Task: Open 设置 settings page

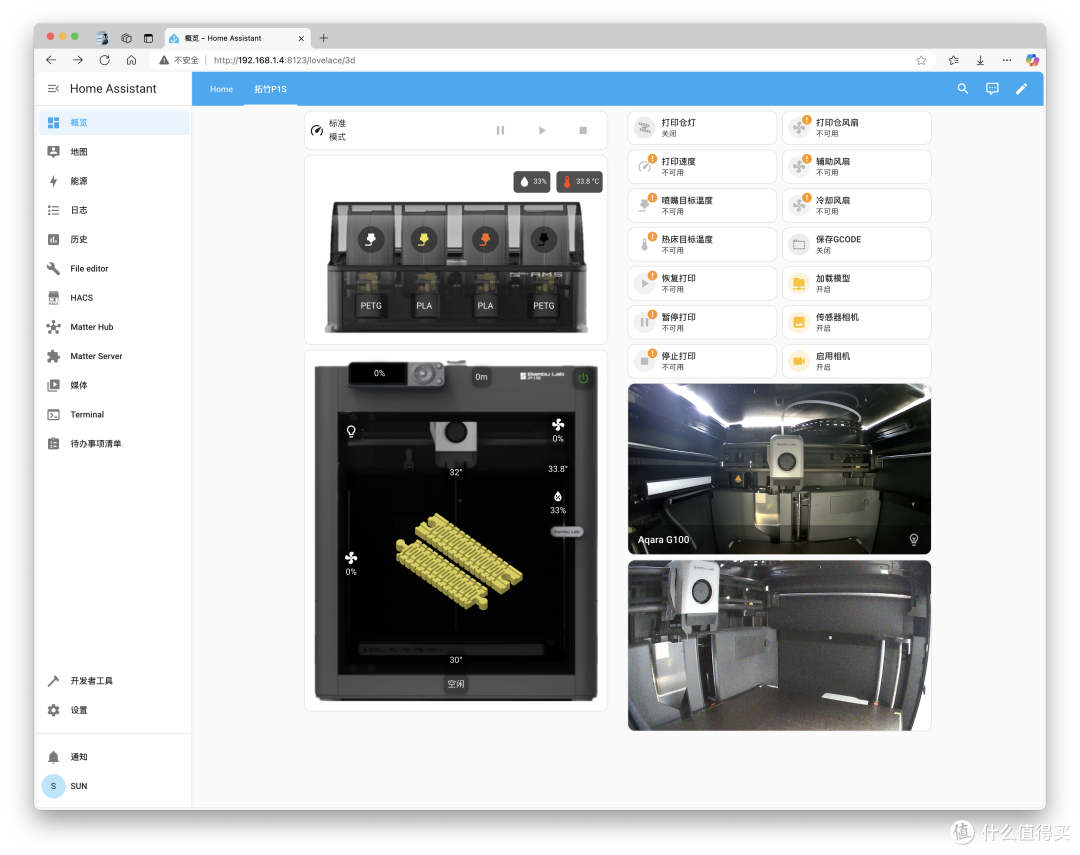Action: [x=114, y=710]
